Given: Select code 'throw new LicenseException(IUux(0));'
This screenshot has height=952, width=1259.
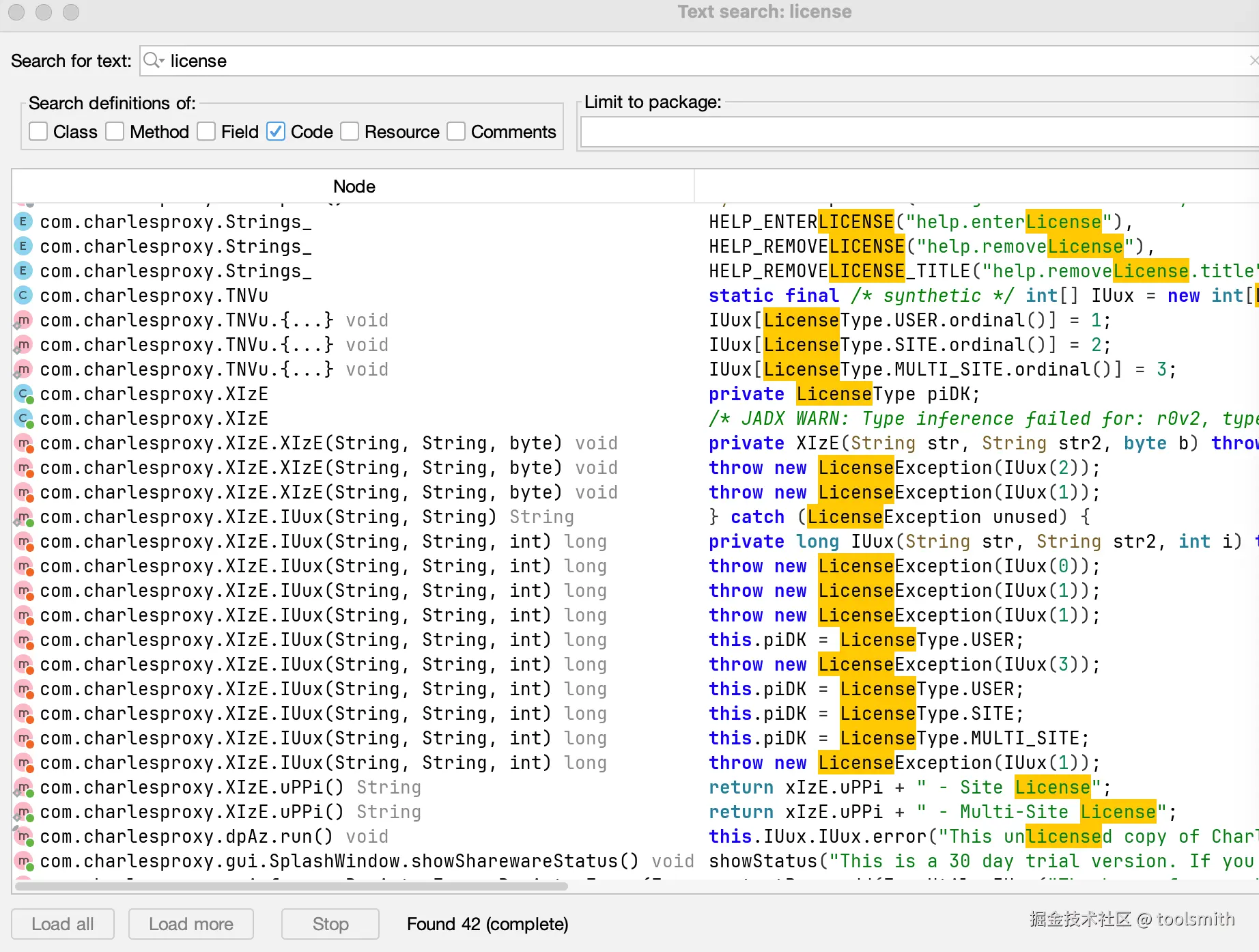Looking at the screenshot, I should tap(905, 566).
